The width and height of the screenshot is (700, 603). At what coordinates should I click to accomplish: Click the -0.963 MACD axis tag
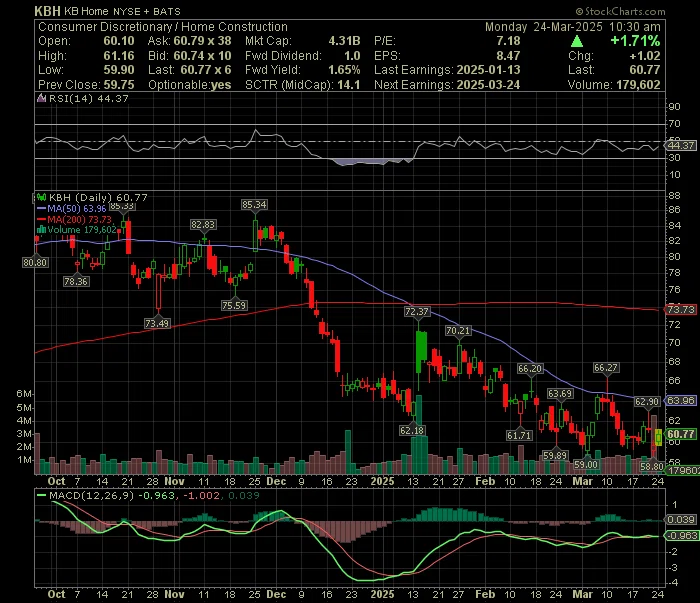680,535
